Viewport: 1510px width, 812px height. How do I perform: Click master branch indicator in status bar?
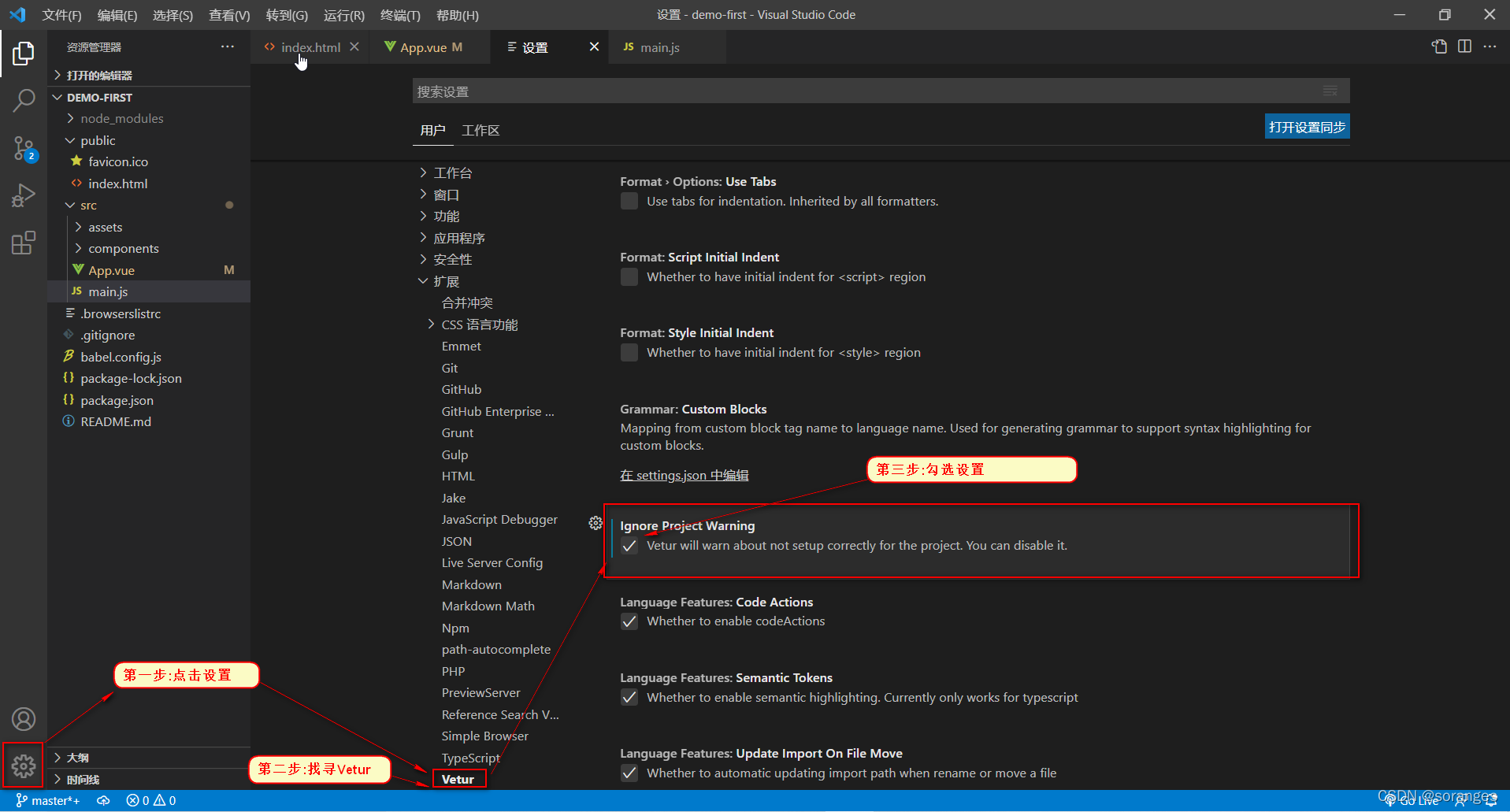[47, 800]
